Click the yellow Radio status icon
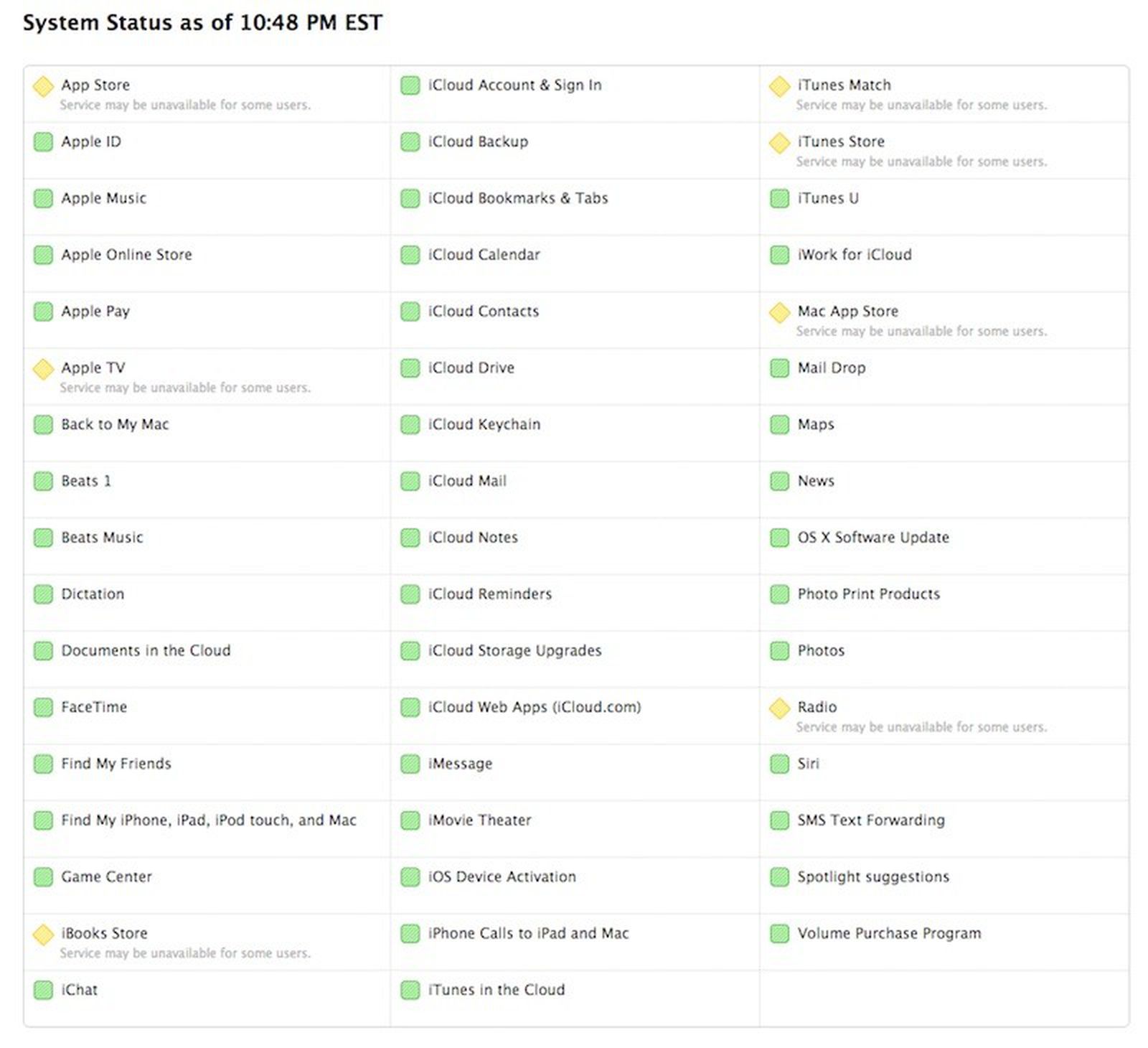The width and height of the screenshot is (1148, 1048). [x=779, y=708]
